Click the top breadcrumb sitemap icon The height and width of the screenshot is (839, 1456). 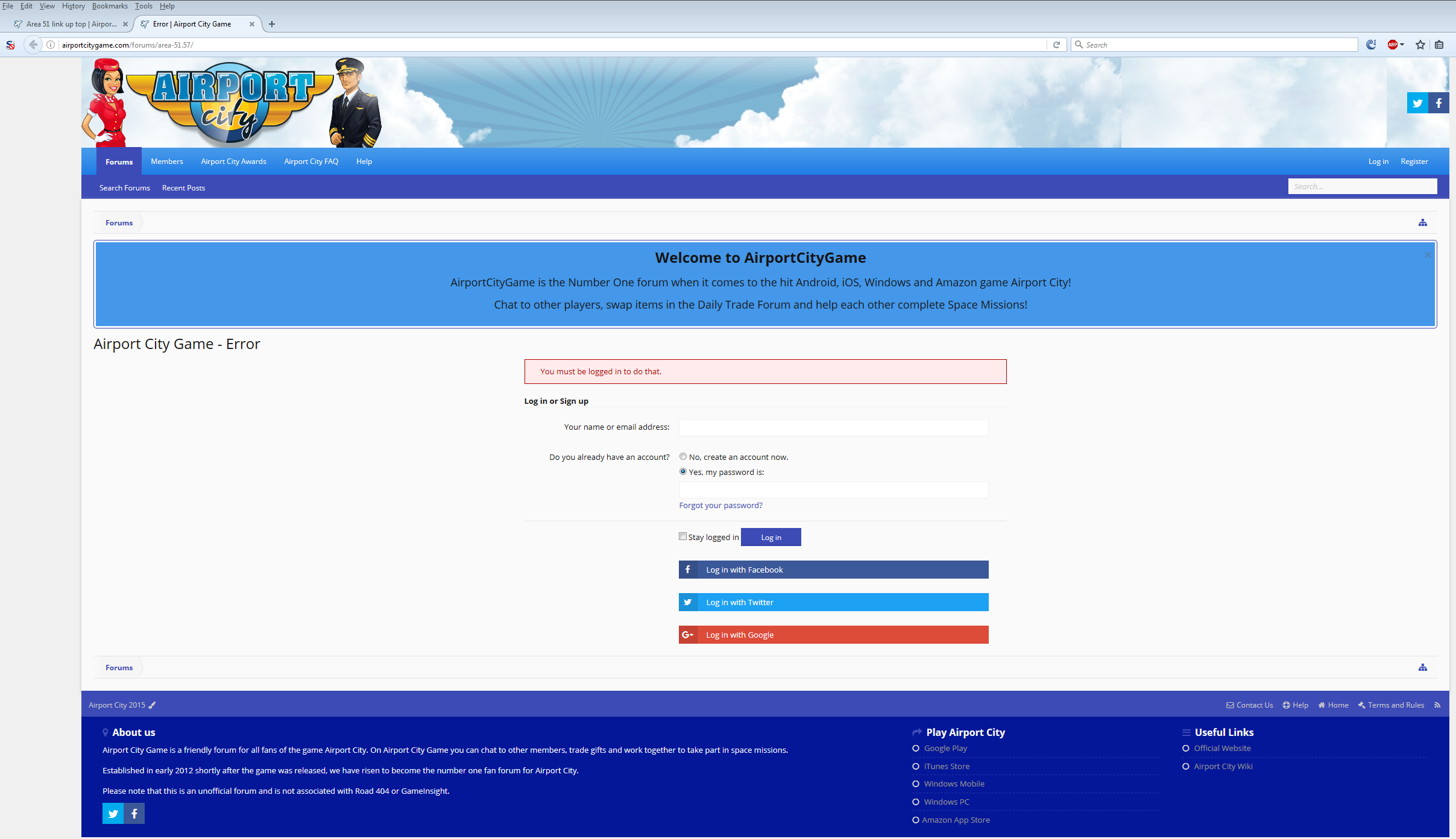tap(1423, 222)
